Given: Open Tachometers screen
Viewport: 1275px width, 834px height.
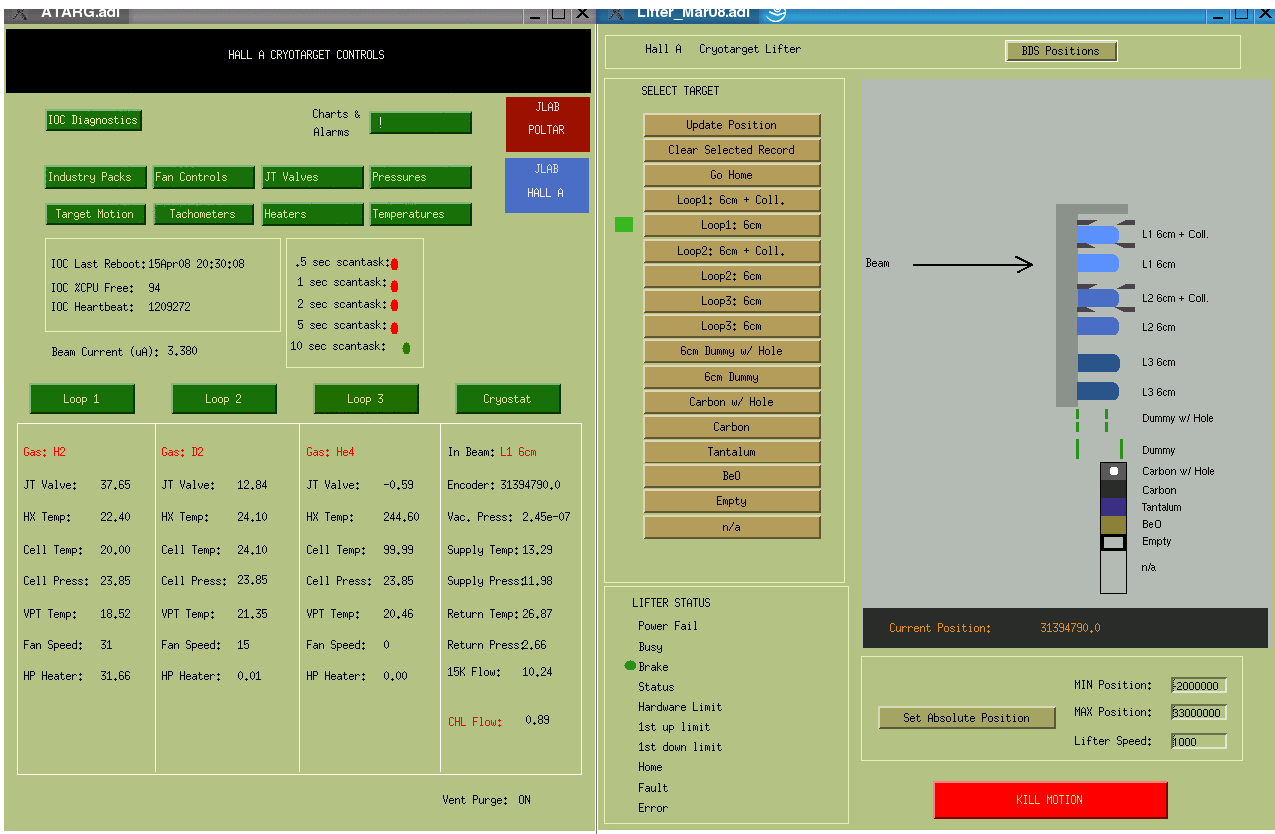Looking at the screenshot, I should click(204, 214).
